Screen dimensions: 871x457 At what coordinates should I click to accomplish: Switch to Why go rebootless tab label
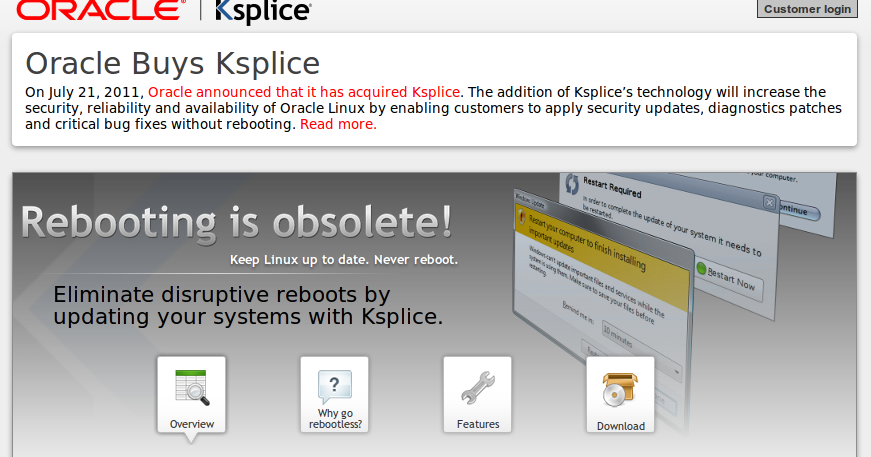(336, 419)
